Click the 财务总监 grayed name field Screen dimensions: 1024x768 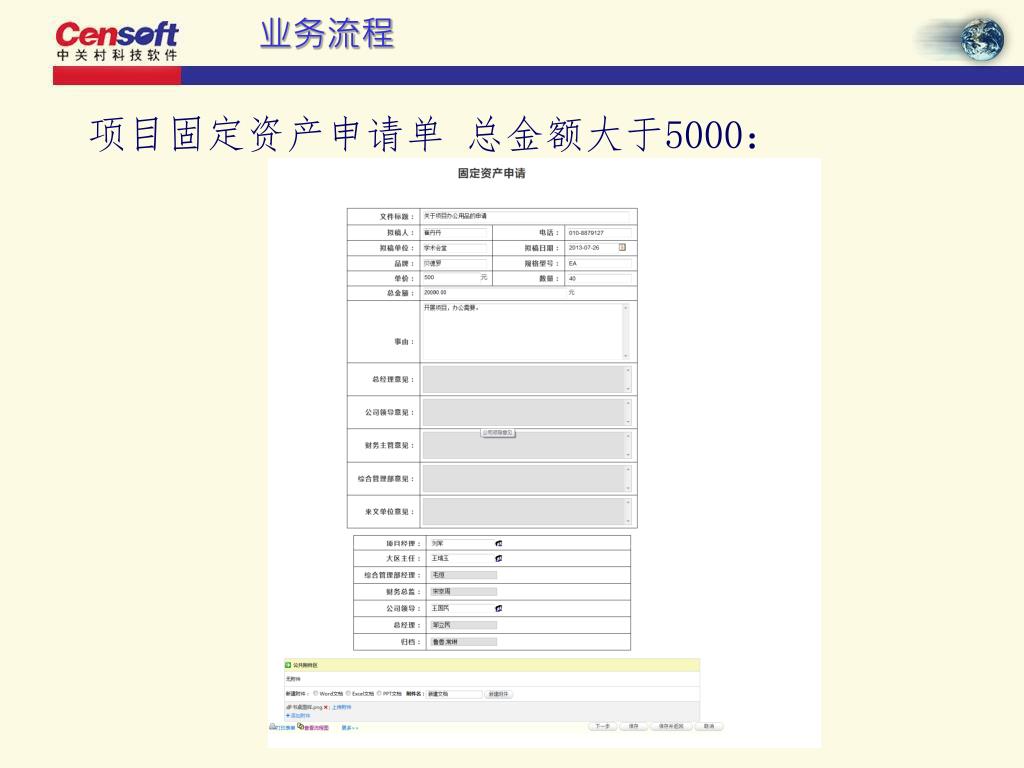[464, 592]
